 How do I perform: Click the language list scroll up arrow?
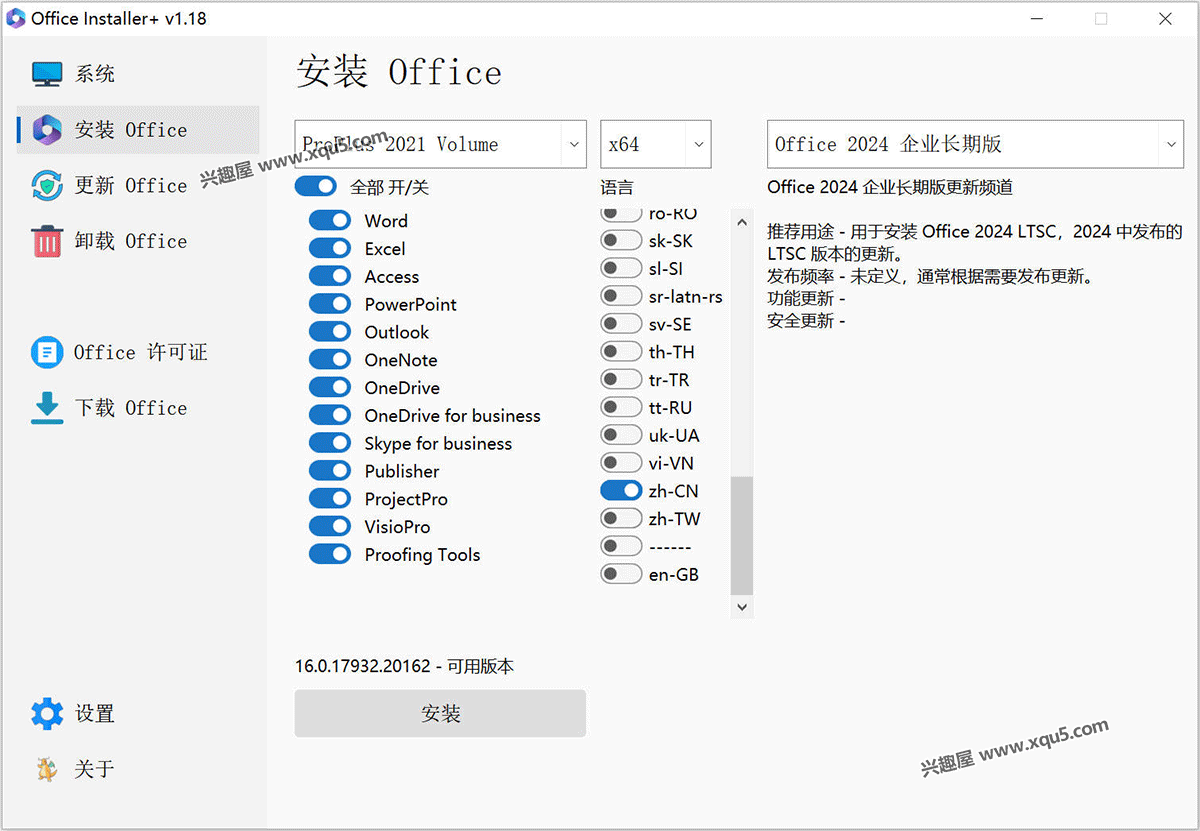coord(741,223)
